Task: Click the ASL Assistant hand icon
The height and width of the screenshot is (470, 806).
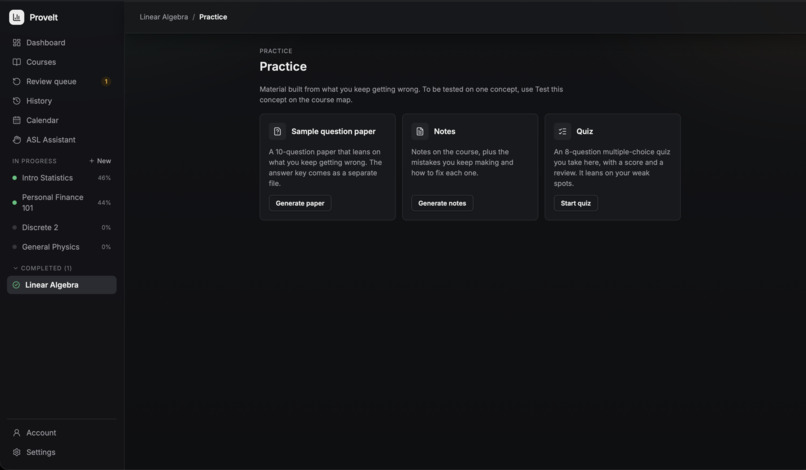Action: point(16,140)
